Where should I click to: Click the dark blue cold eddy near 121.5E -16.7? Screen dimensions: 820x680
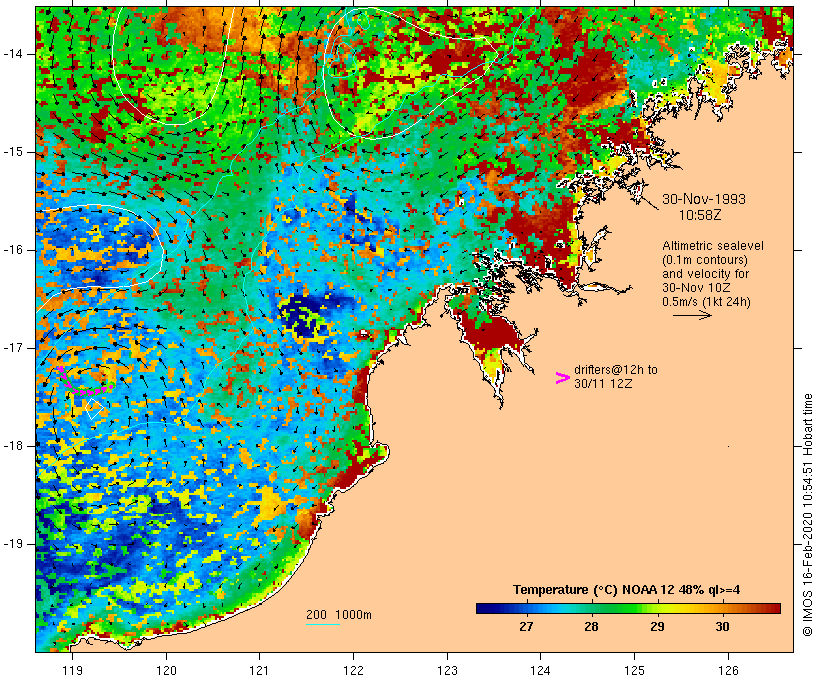(x=309, y=315)
